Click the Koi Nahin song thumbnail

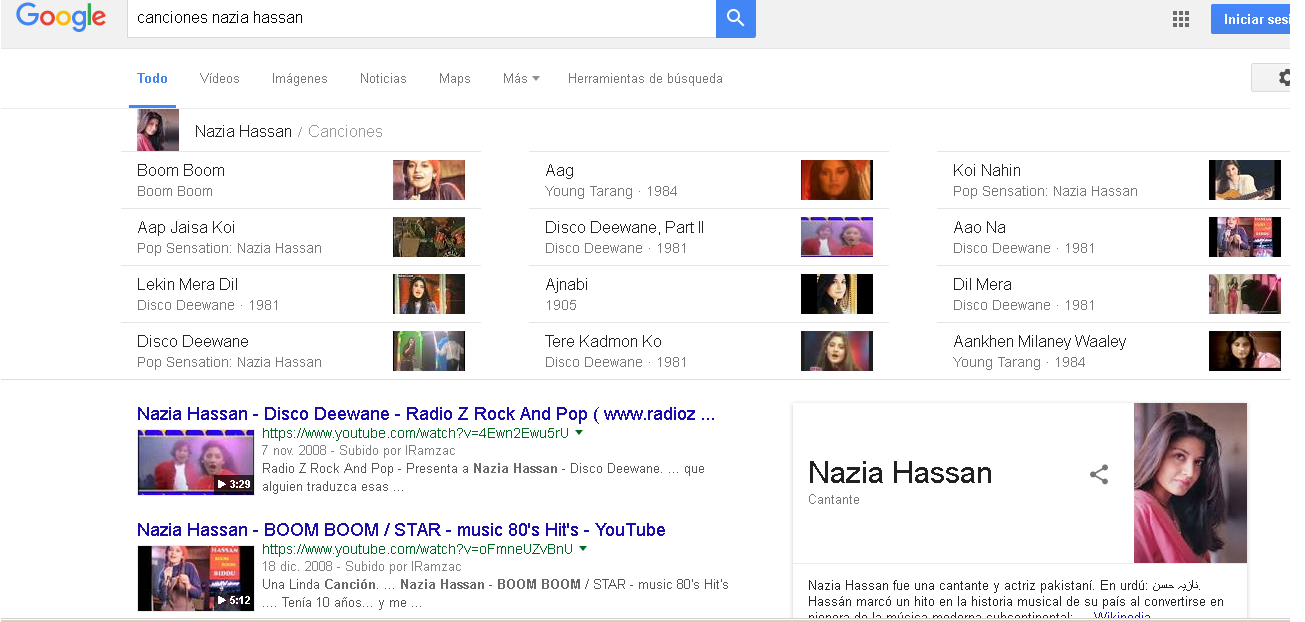[1245, 180]
